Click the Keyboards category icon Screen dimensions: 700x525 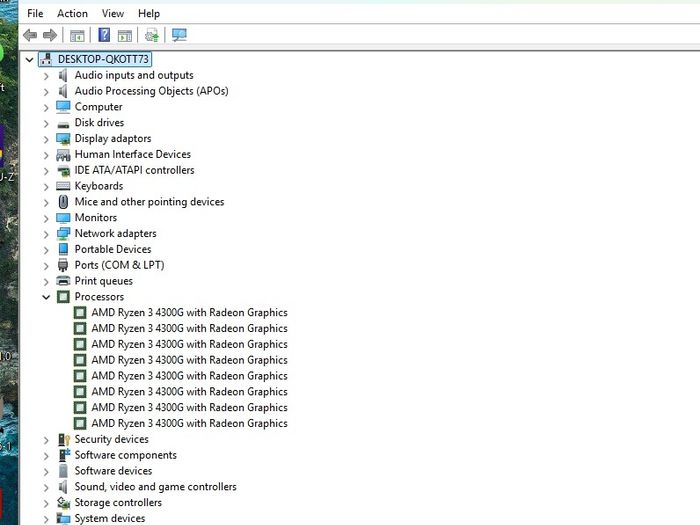point(63,186)
